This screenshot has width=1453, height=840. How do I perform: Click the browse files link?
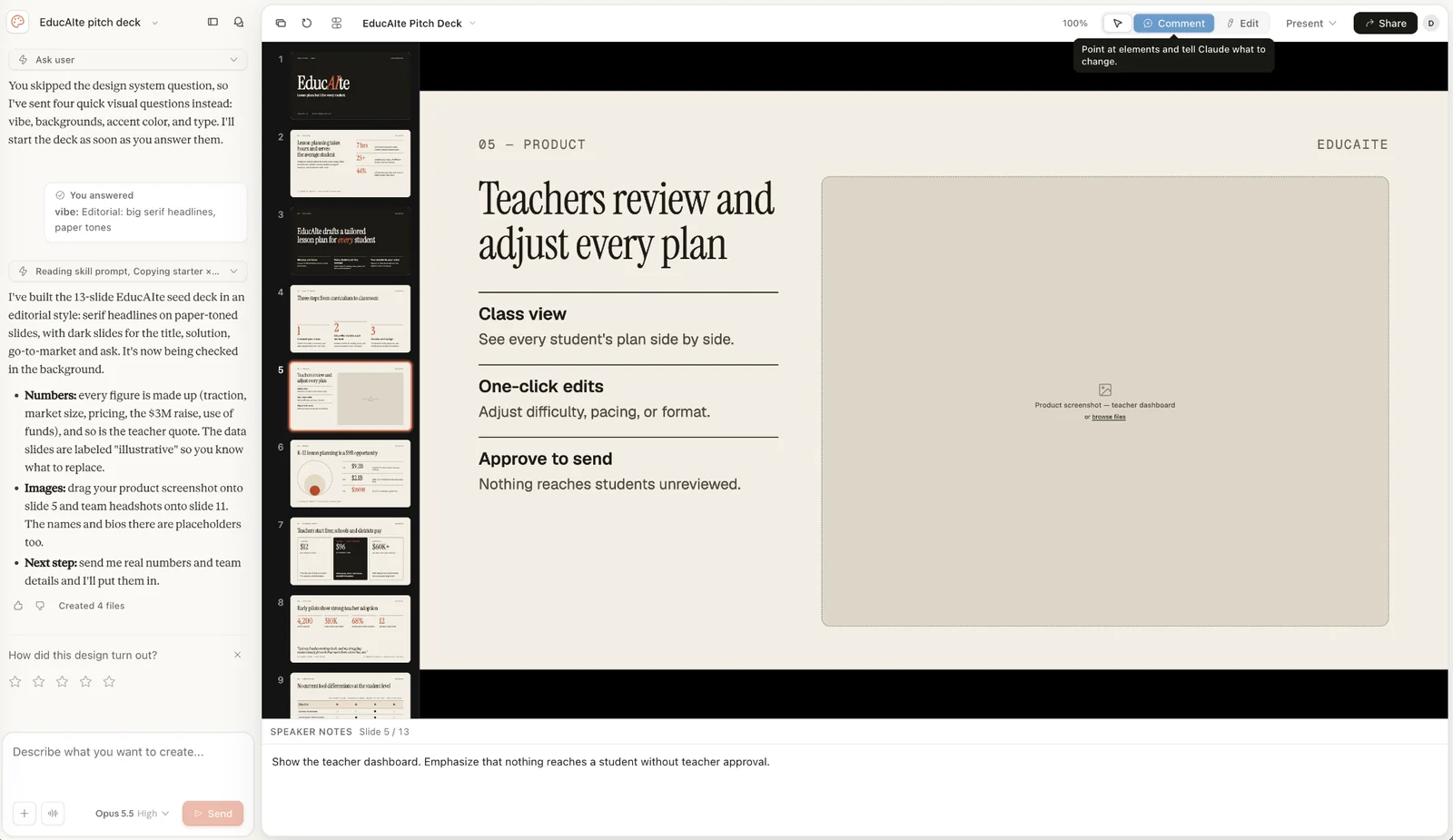1108,417
